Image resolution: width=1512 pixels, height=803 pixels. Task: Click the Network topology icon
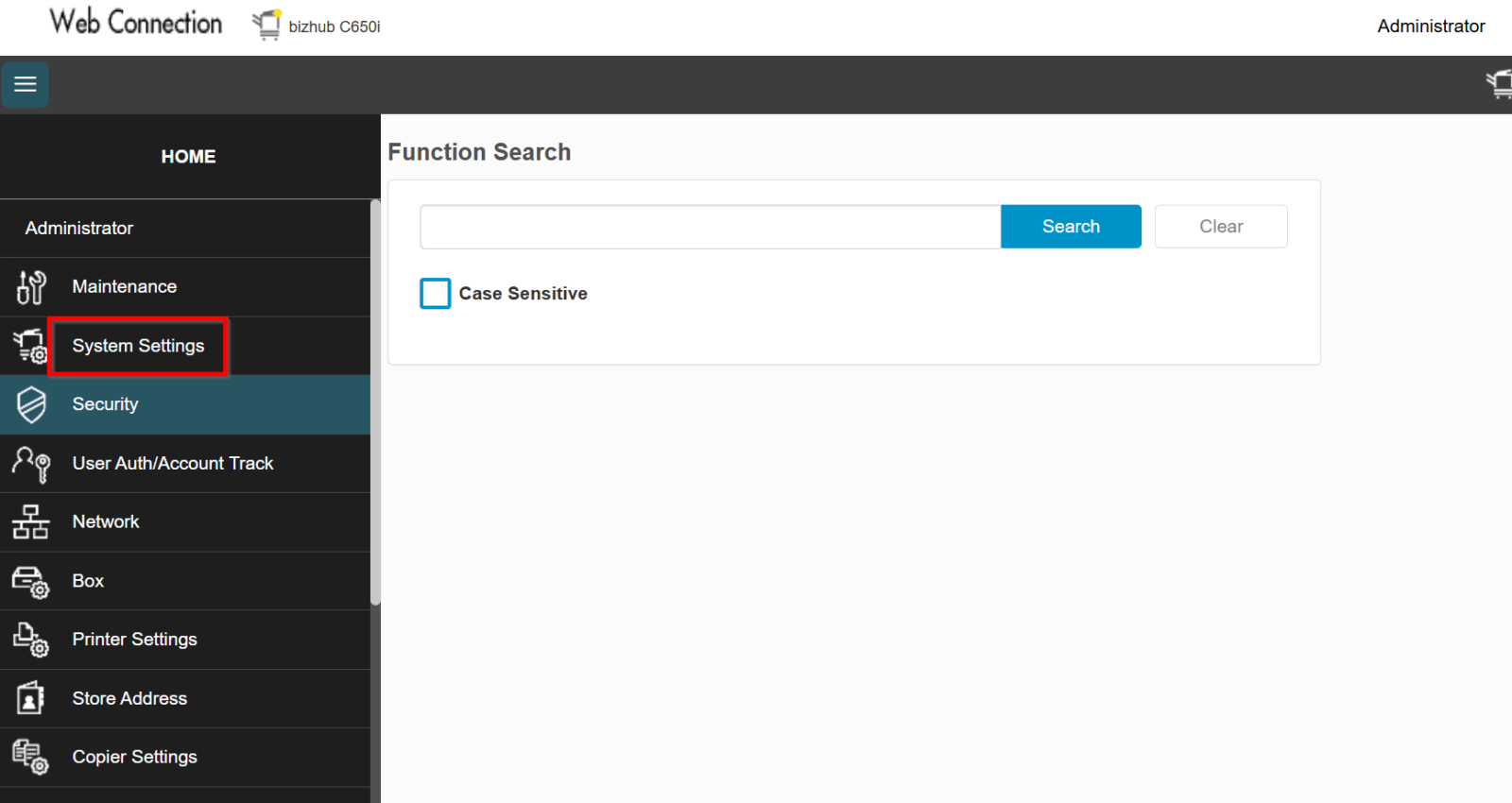[x=30, y=522]
